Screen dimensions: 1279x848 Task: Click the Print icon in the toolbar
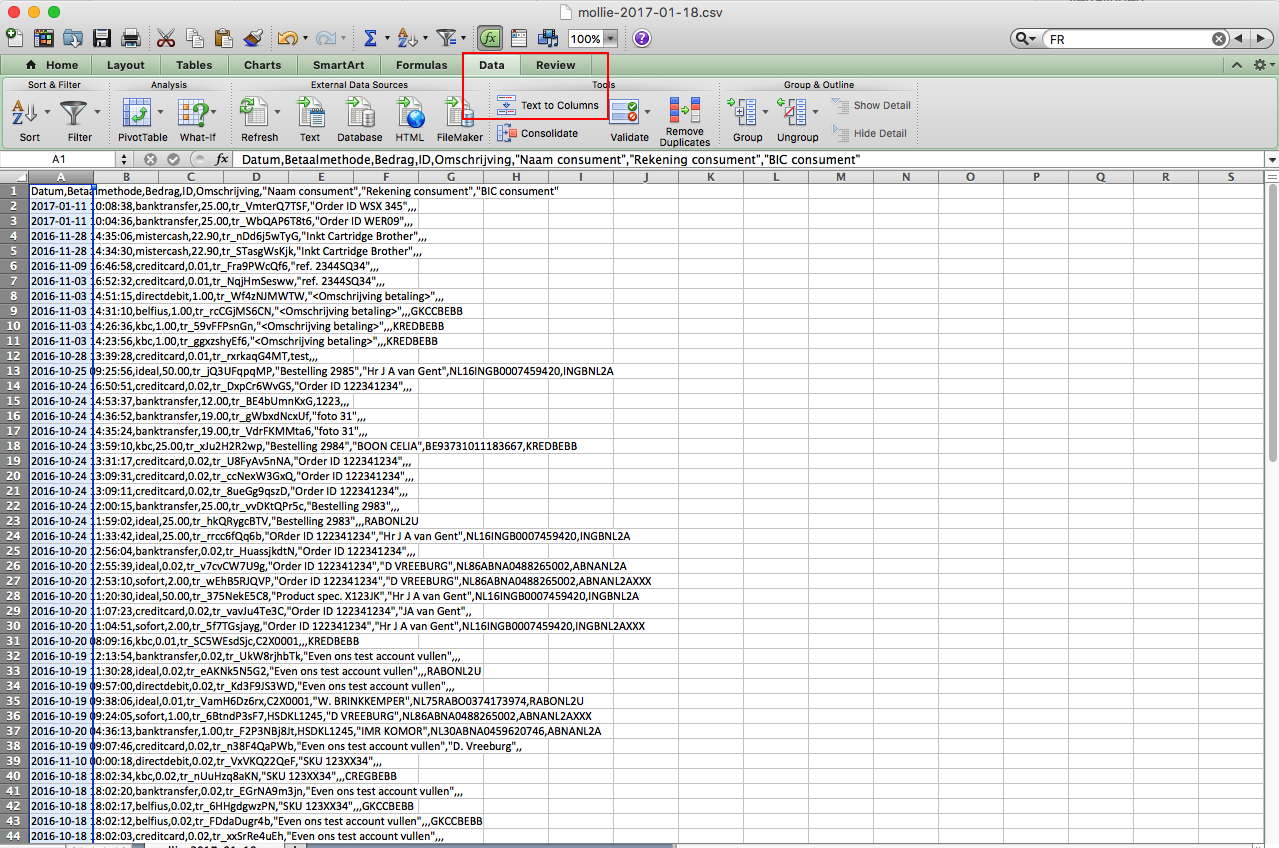point(130,39)
